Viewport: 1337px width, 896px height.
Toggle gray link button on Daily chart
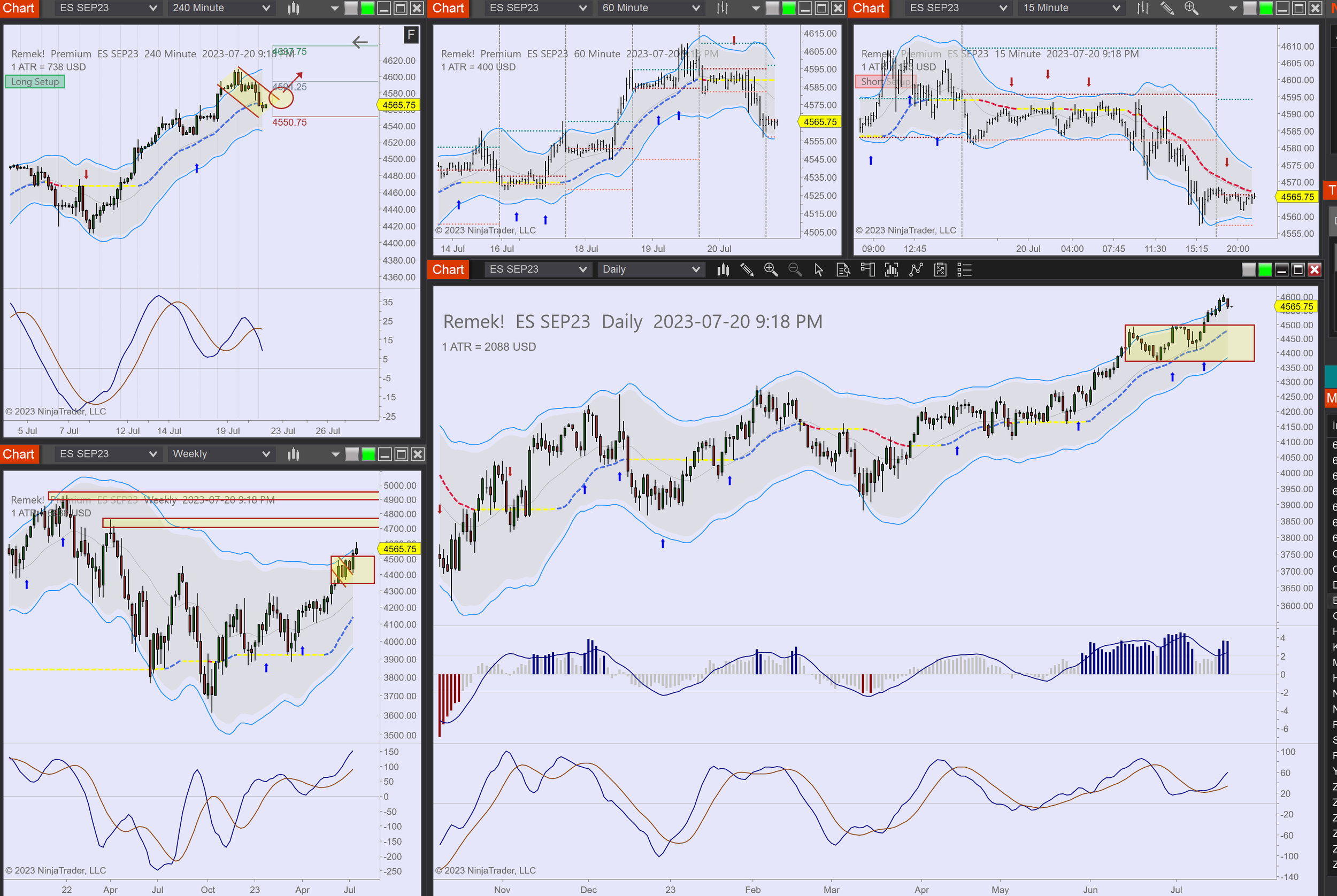point(1249,270)
